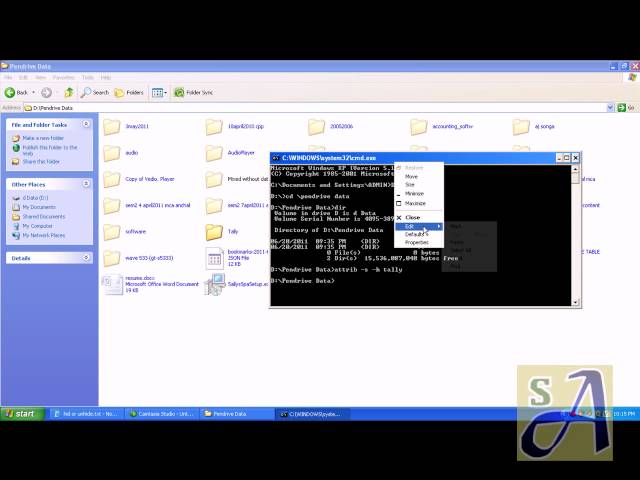640x480 pixels.
Task: Click the Views toolbar icon
Action: point(157,93)
